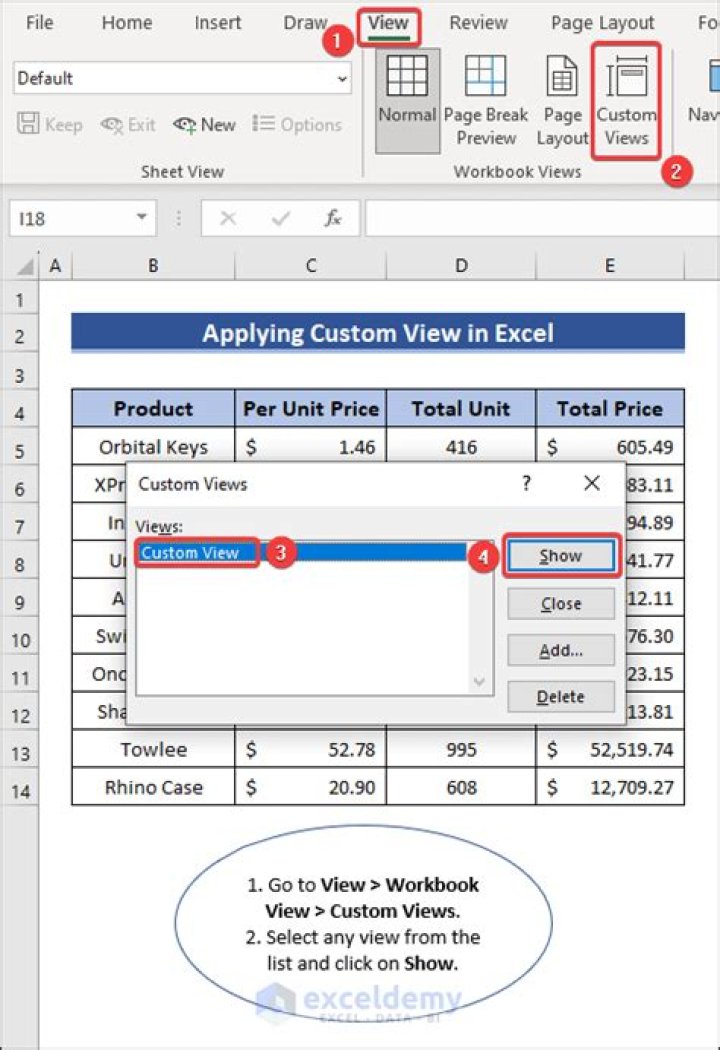
Task: Click the Show button
Action: pos(561,556)
